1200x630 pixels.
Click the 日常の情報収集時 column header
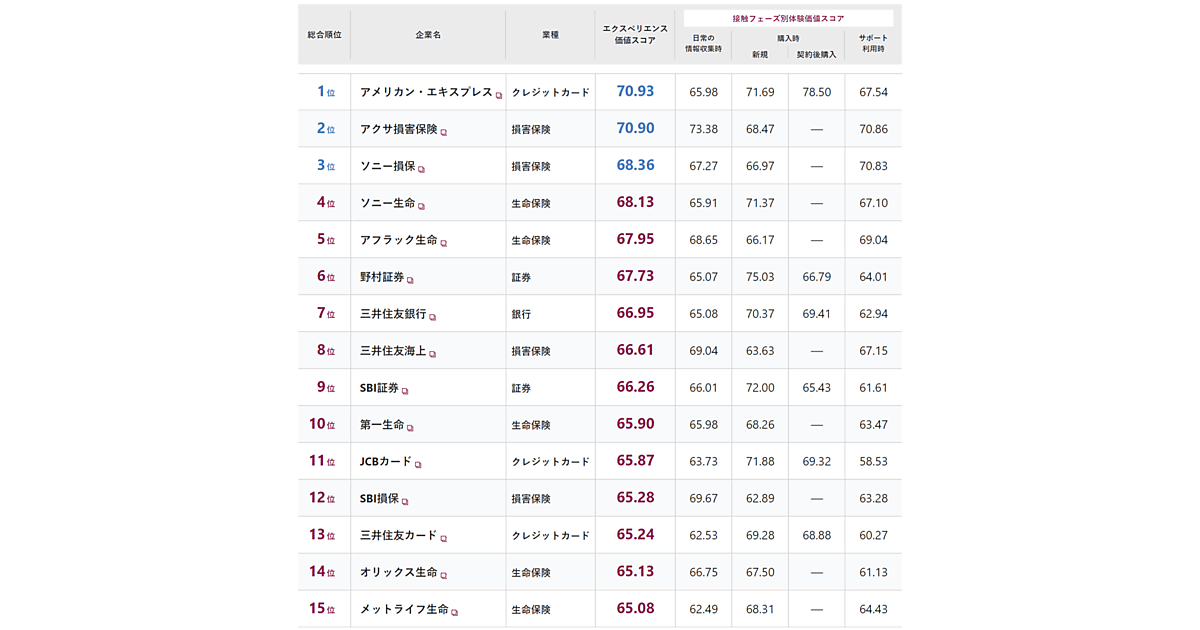pos(703,42)
